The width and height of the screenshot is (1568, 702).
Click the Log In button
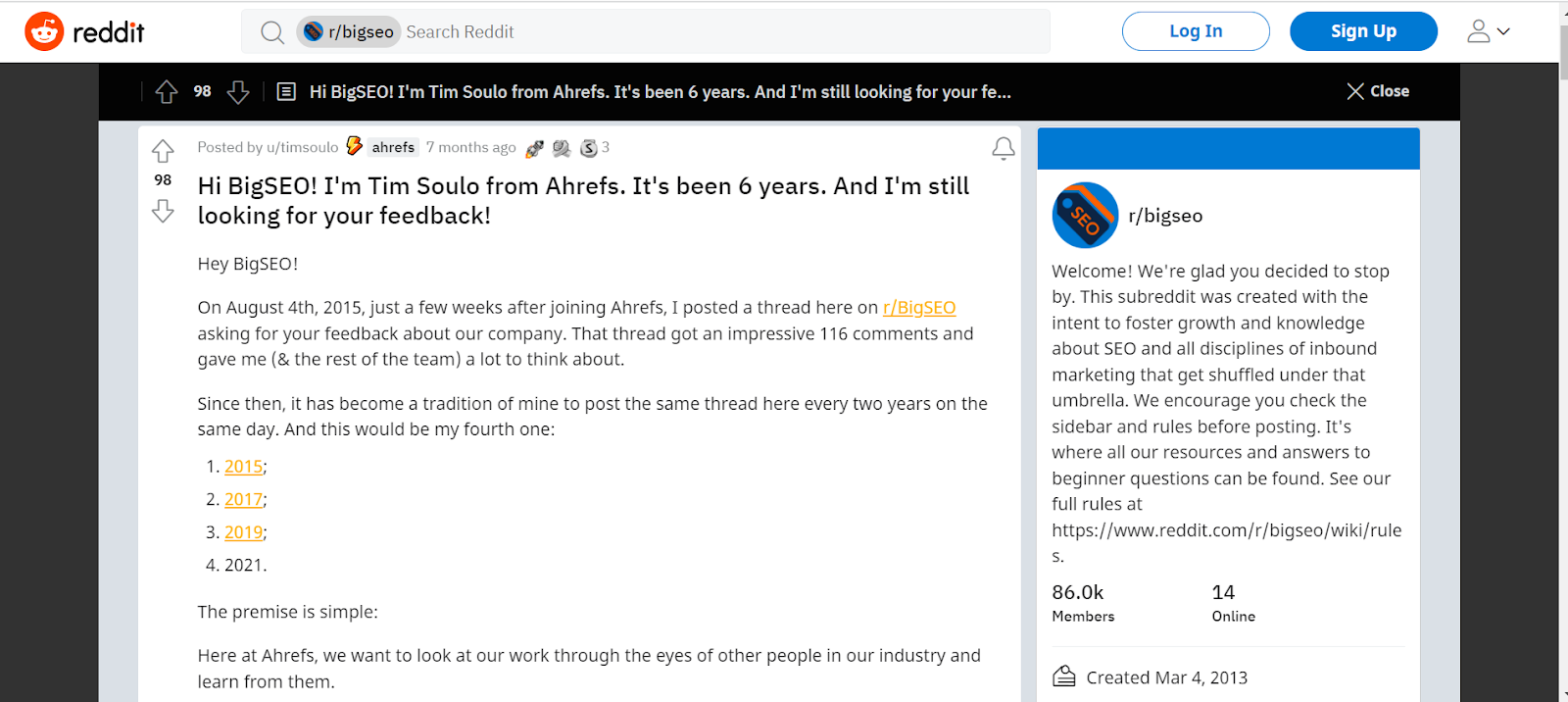click(x=1196, y=31)
